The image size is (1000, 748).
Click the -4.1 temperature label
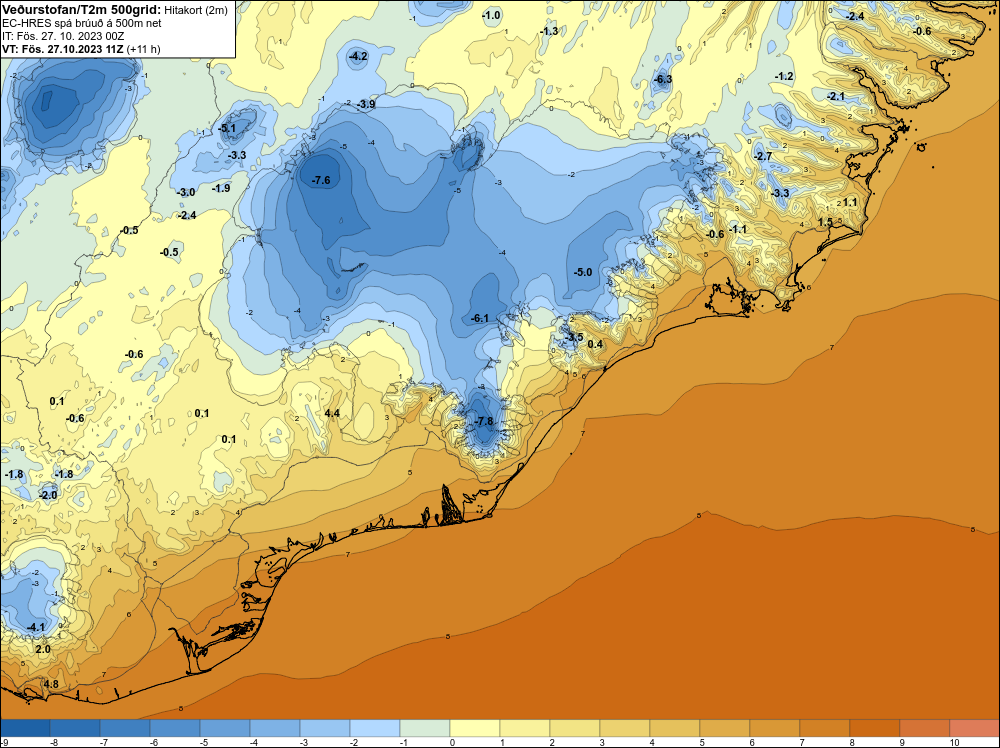(x=36, y=627)
